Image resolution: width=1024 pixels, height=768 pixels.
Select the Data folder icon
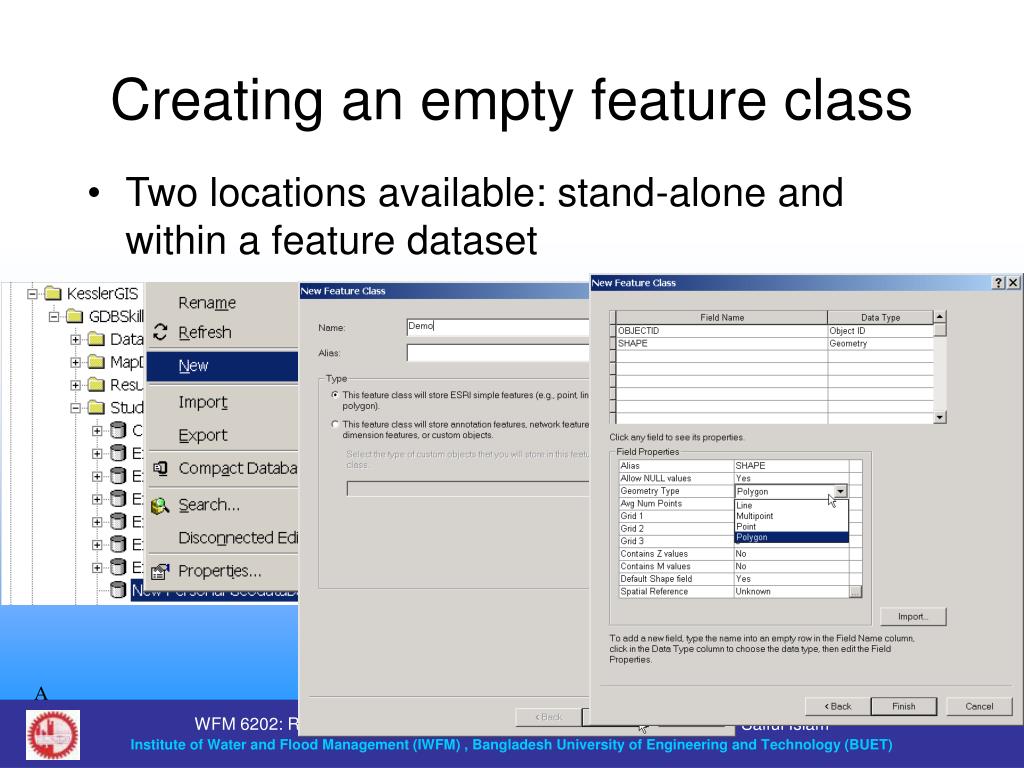(96, 339)
